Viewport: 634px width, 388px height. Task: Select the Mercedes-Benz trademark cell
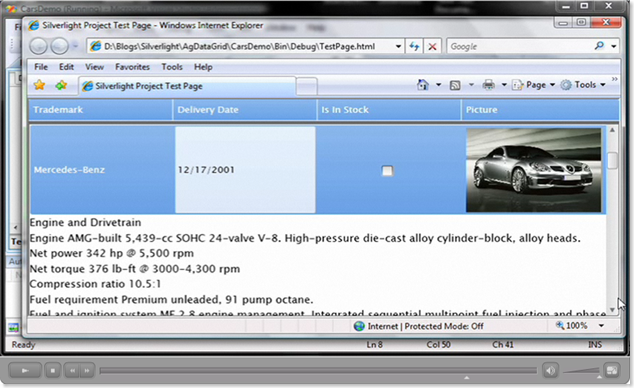103,170
